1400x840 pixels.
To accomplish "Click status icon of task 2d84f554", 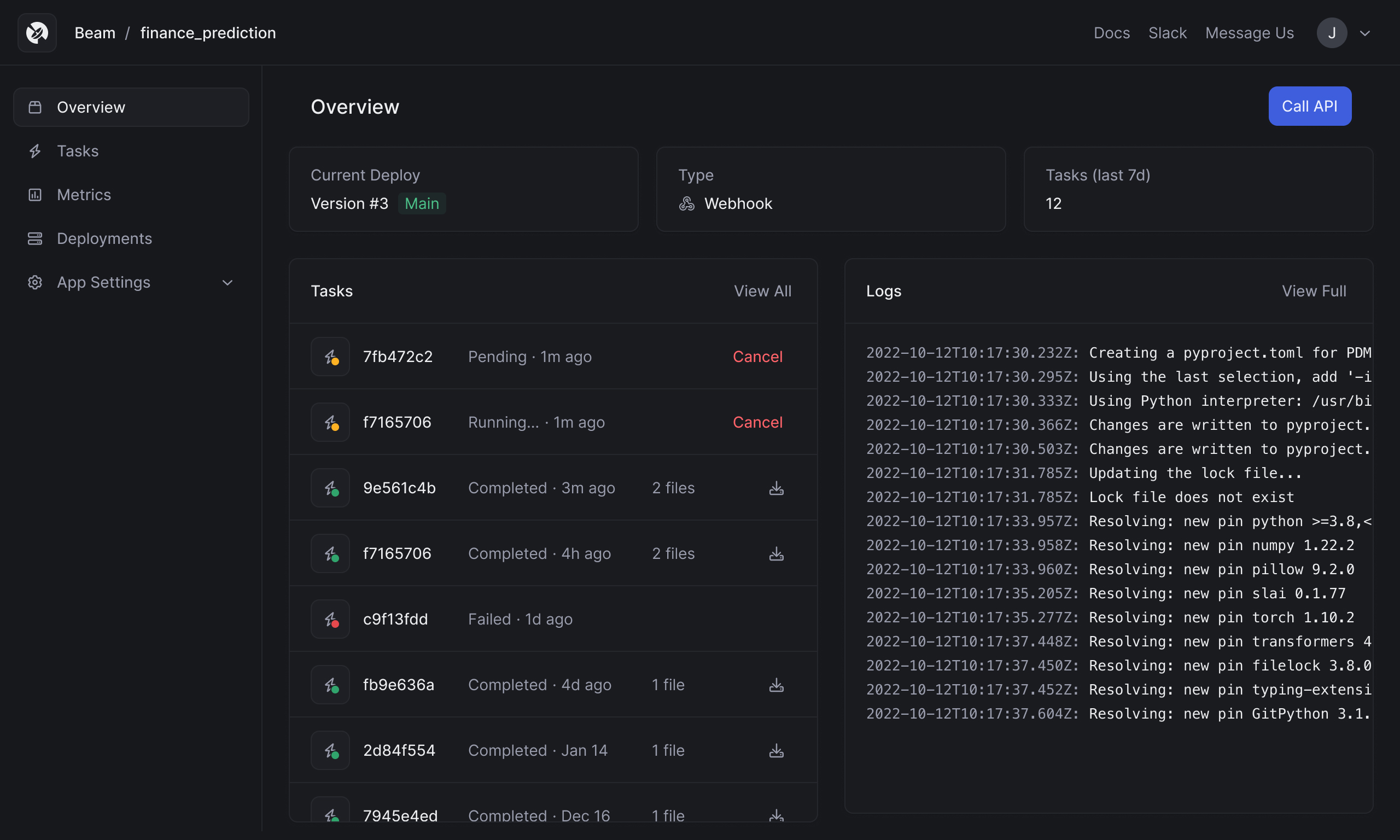I will coord(330,750).
